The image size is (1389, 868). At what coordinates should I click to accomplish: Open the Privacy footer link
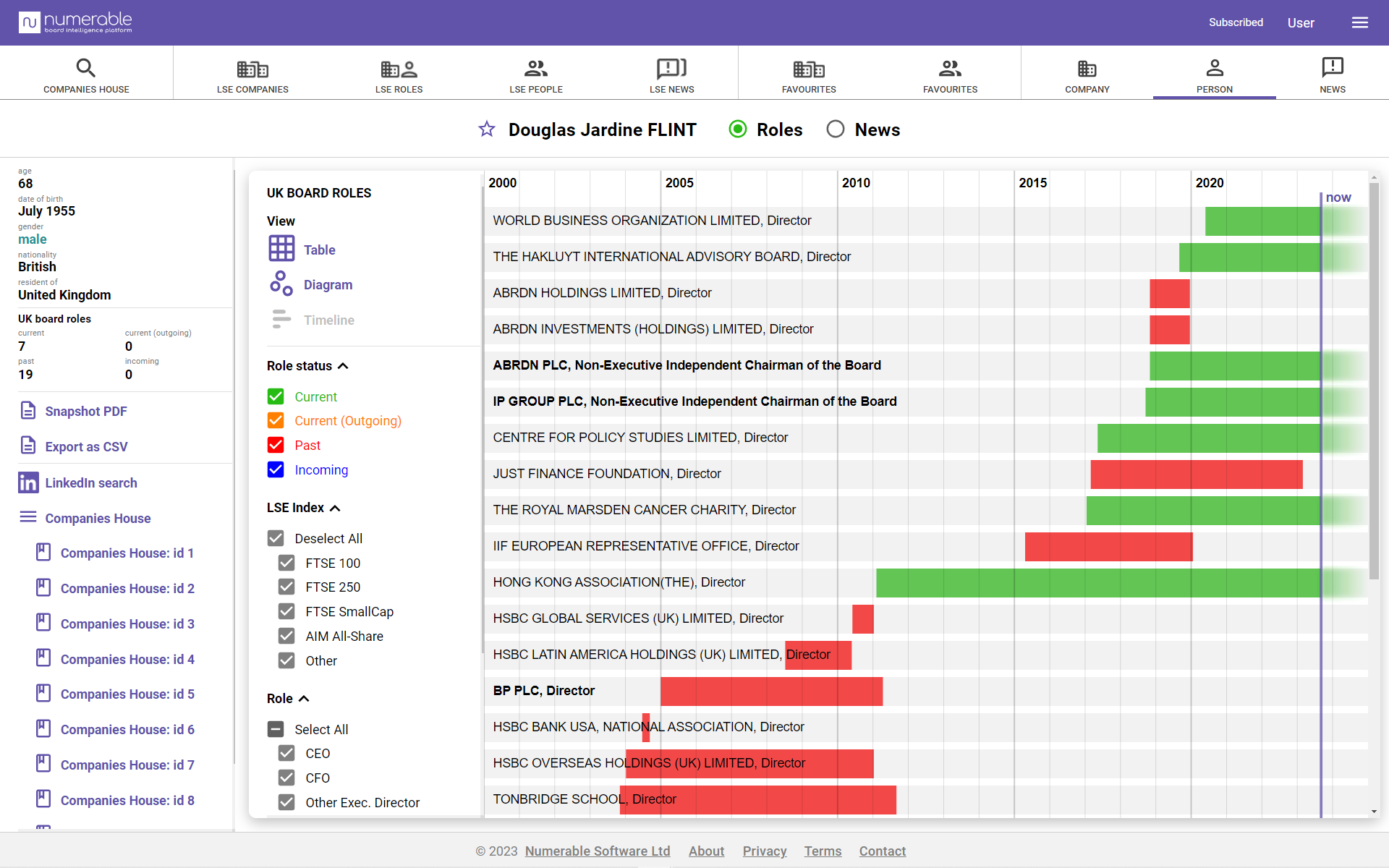tap(765, 851)
